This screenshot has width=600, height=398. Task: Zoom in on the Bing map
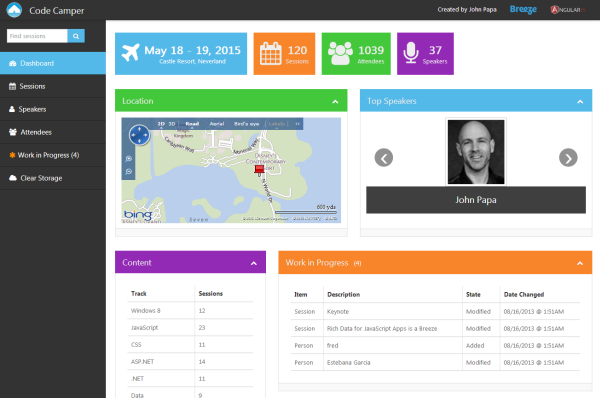129,158
